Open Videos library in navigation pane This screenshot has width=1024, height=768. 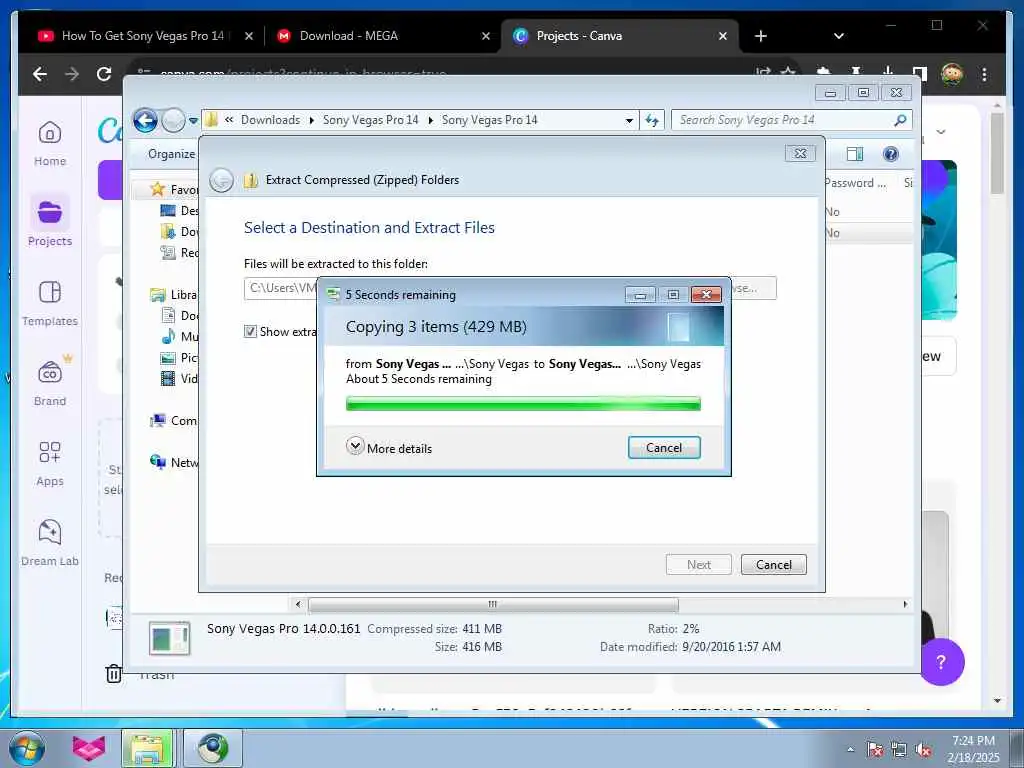(179, 378)
